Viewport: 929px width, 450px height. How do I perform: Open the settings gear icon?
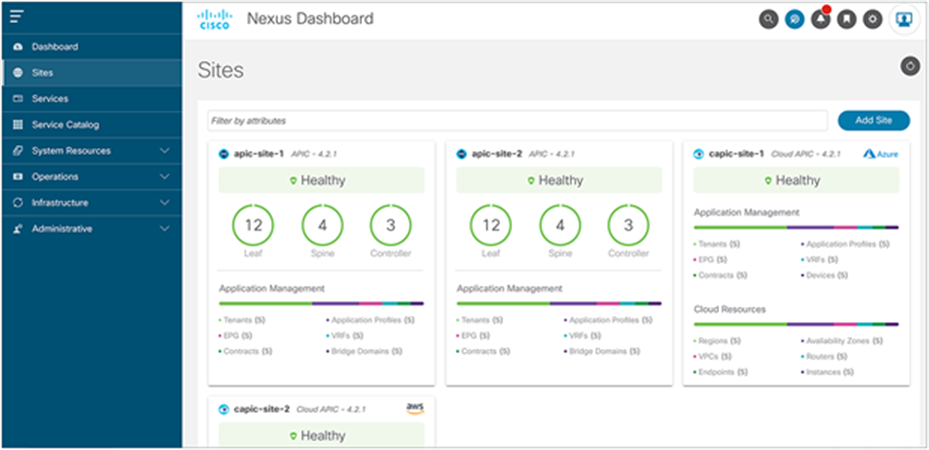click(x=873, y=19)
